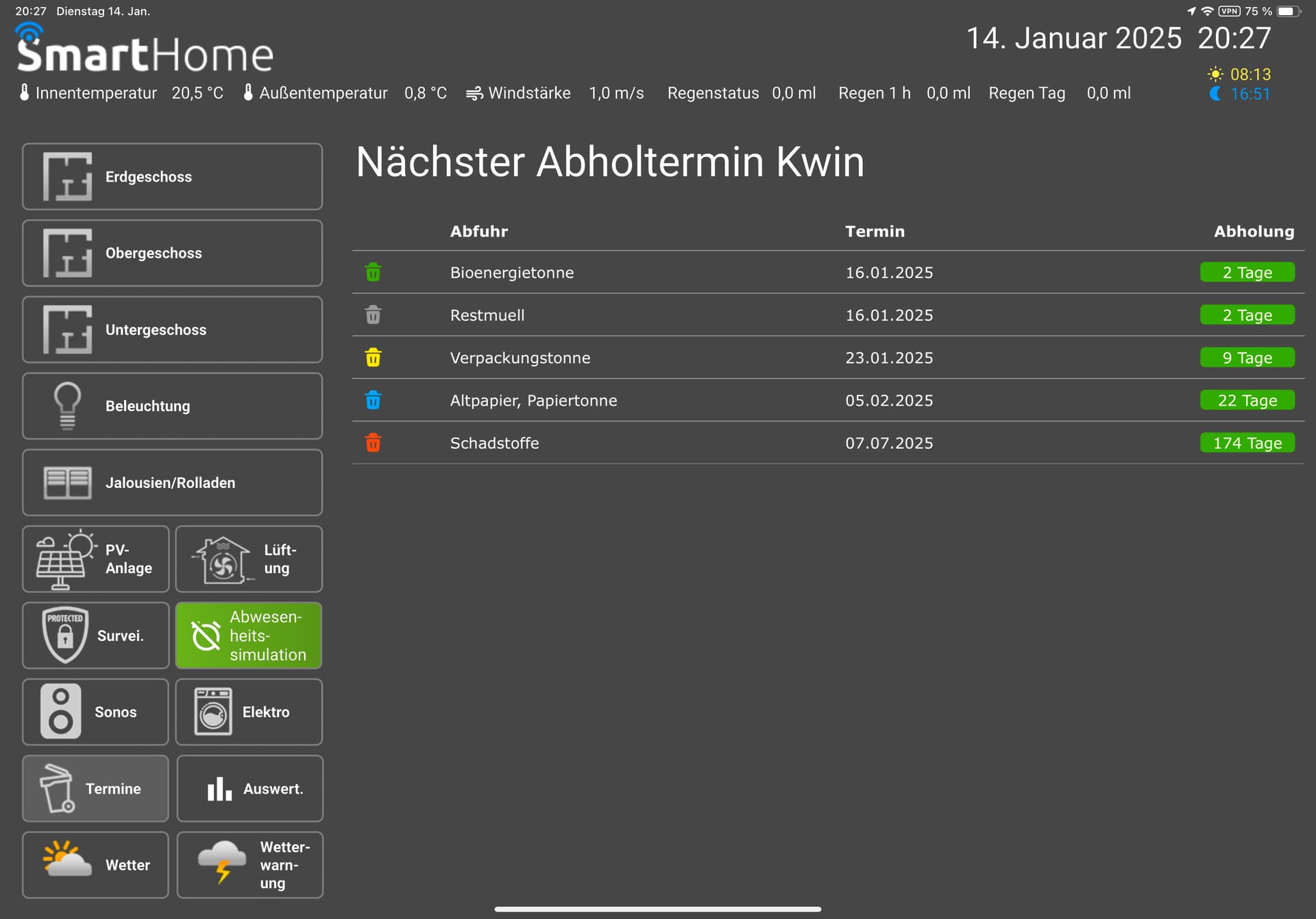The height and width of the screenshot is (919, 1316).
Task: Click the red Schadstoffe bin icon
Action: point(373,443)
